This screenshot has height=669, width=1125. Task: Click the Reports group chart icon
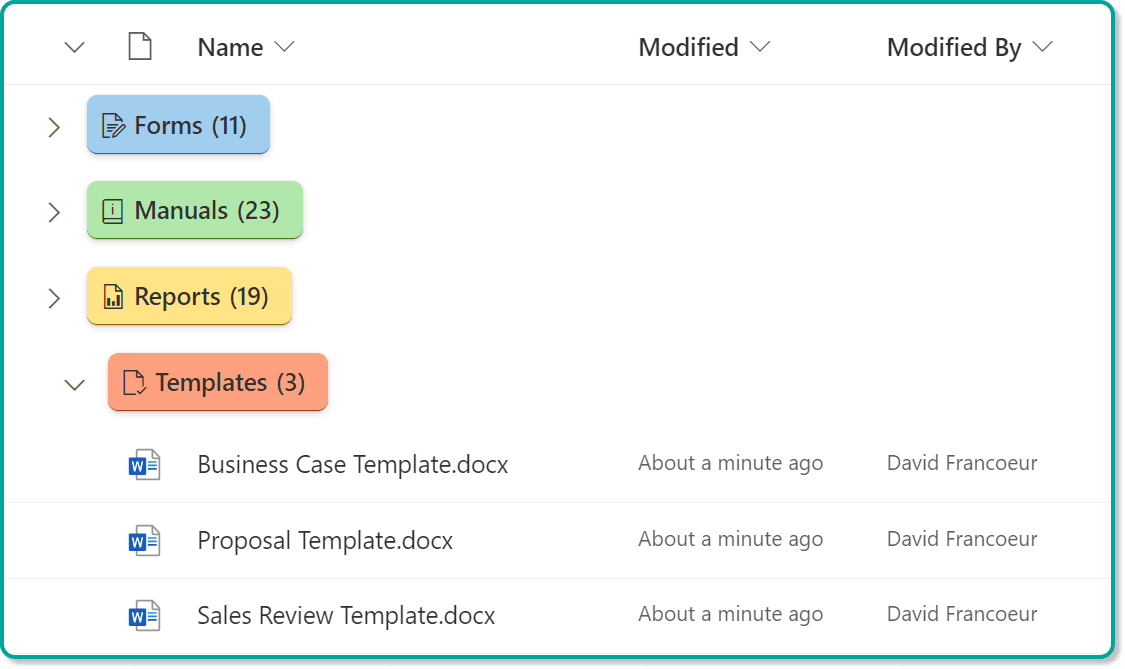point(113,296)
